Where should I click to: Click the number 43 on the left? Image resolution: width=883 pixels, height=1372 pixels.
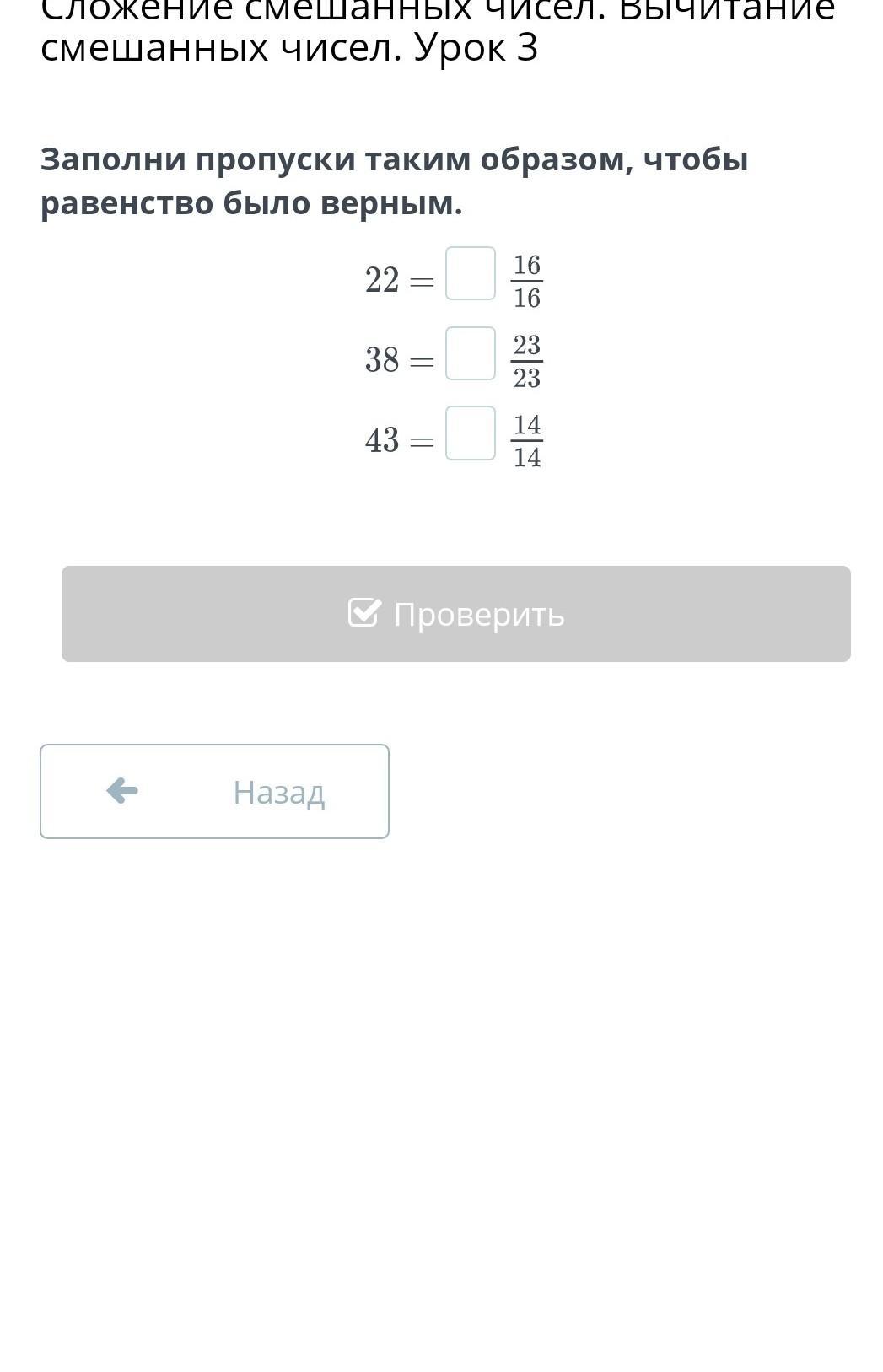[382, 440]
